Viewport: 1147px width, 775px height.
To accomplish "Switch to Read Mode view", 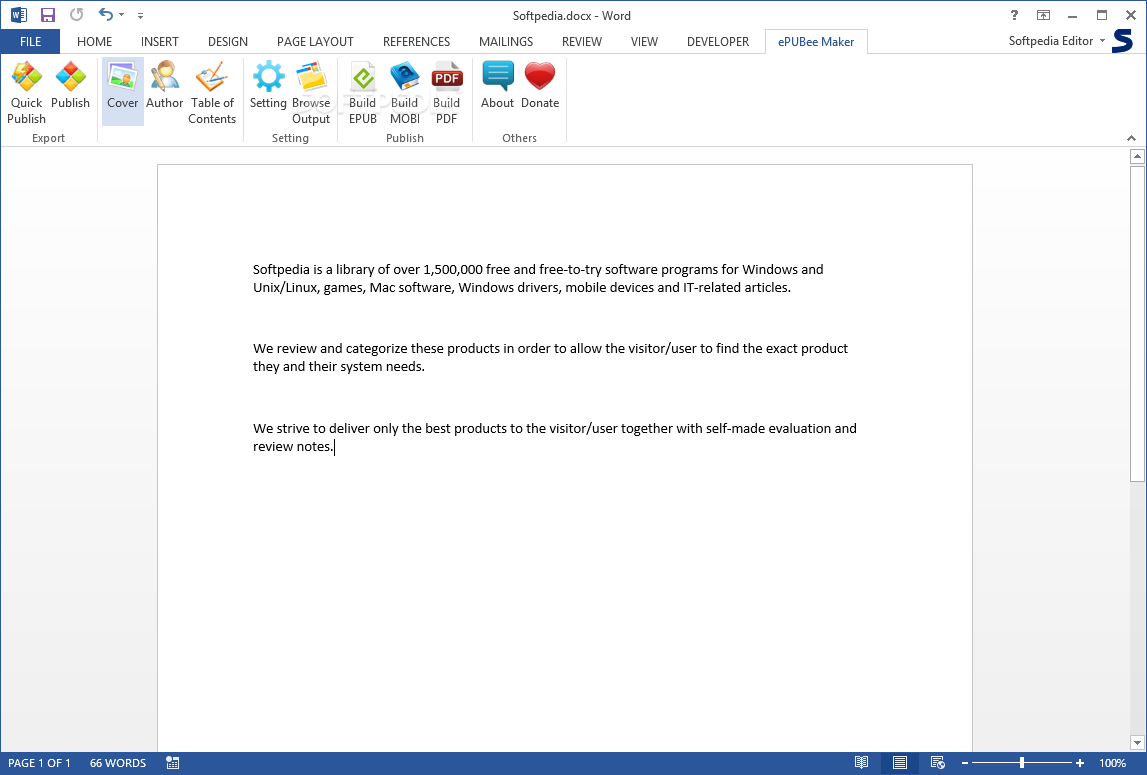I will point(862,763).
